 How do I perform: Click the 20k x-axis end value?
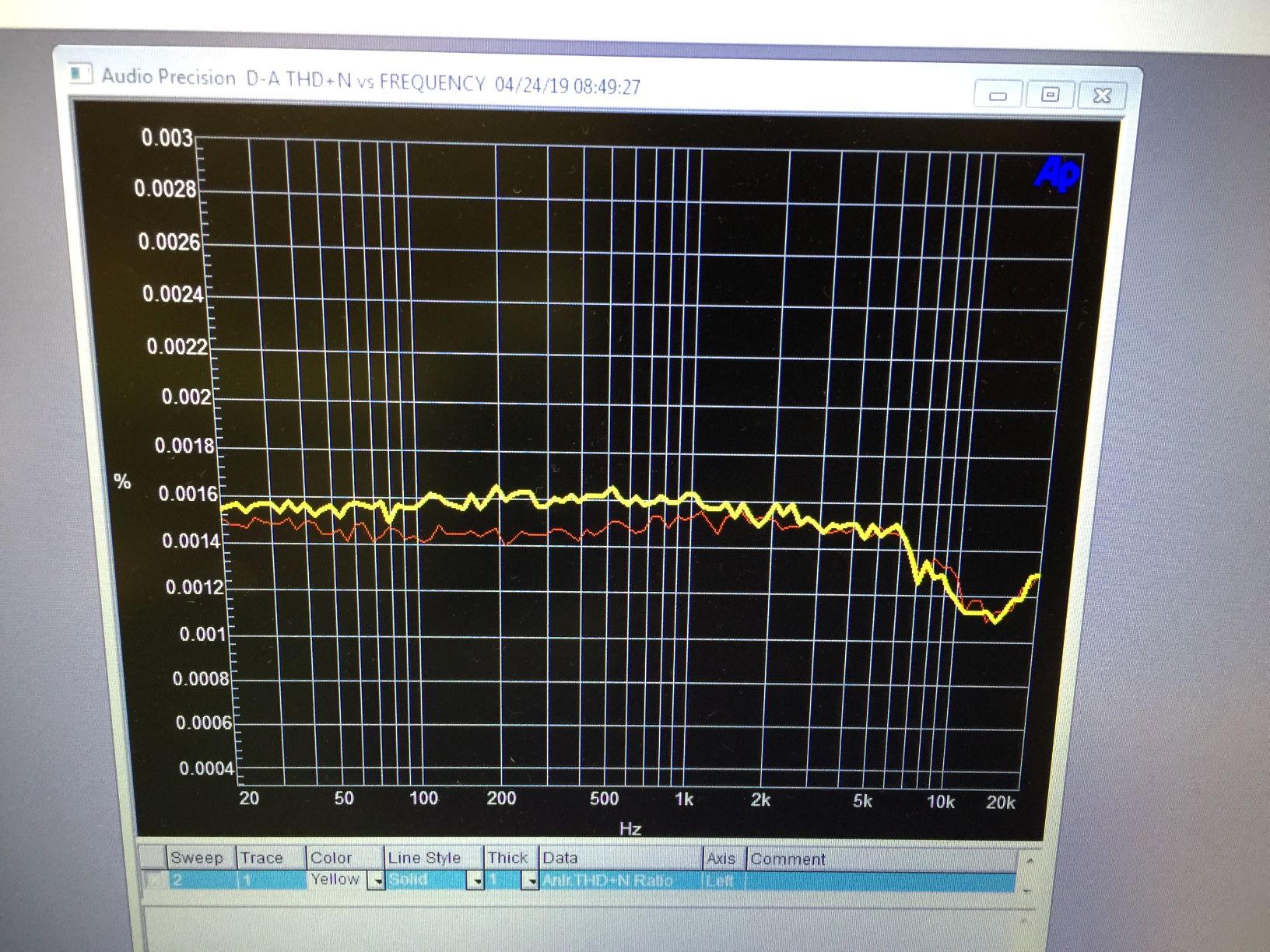[x=1001, y=803]
